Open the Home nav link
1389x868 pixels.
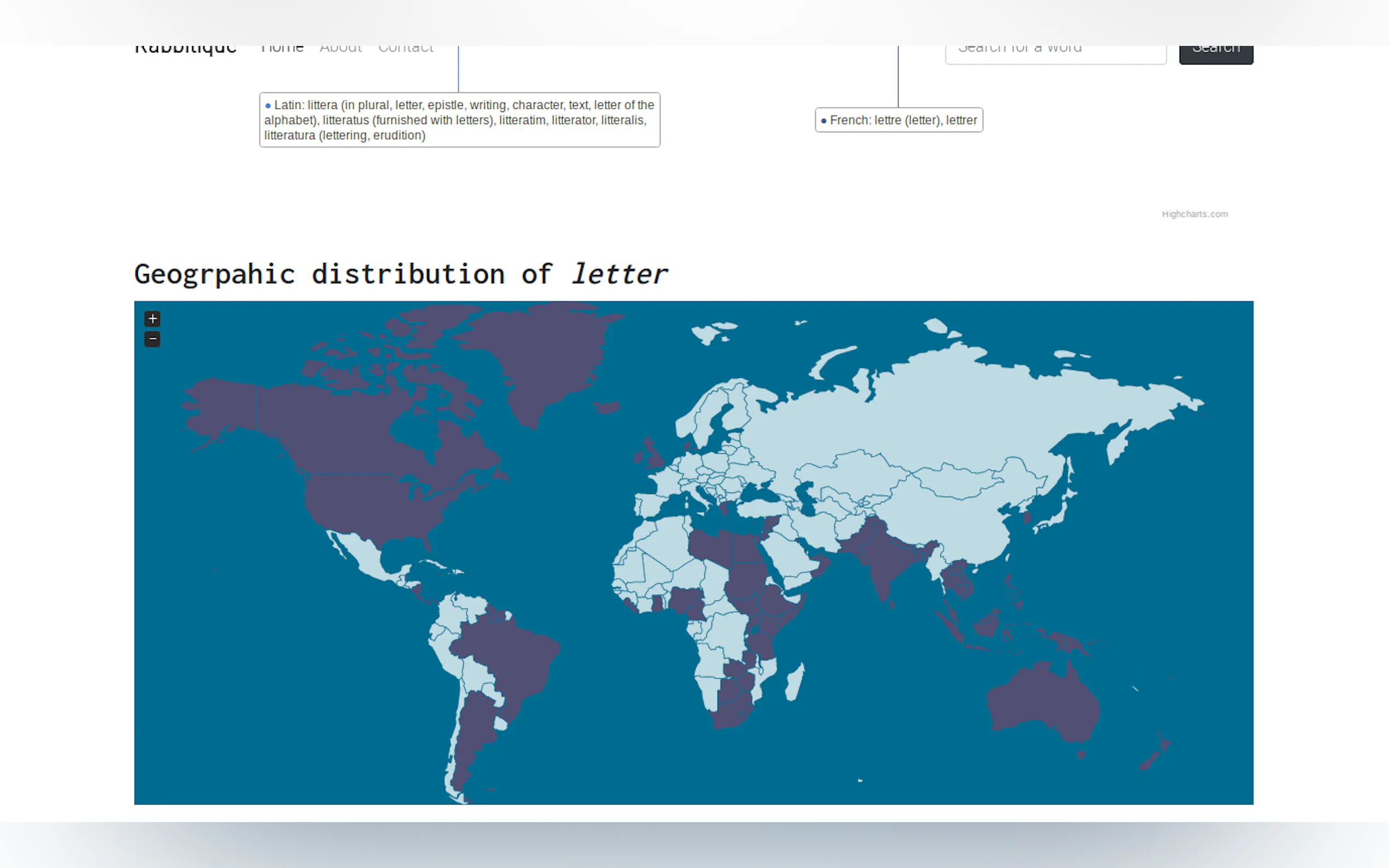click(x=282, y=50)
